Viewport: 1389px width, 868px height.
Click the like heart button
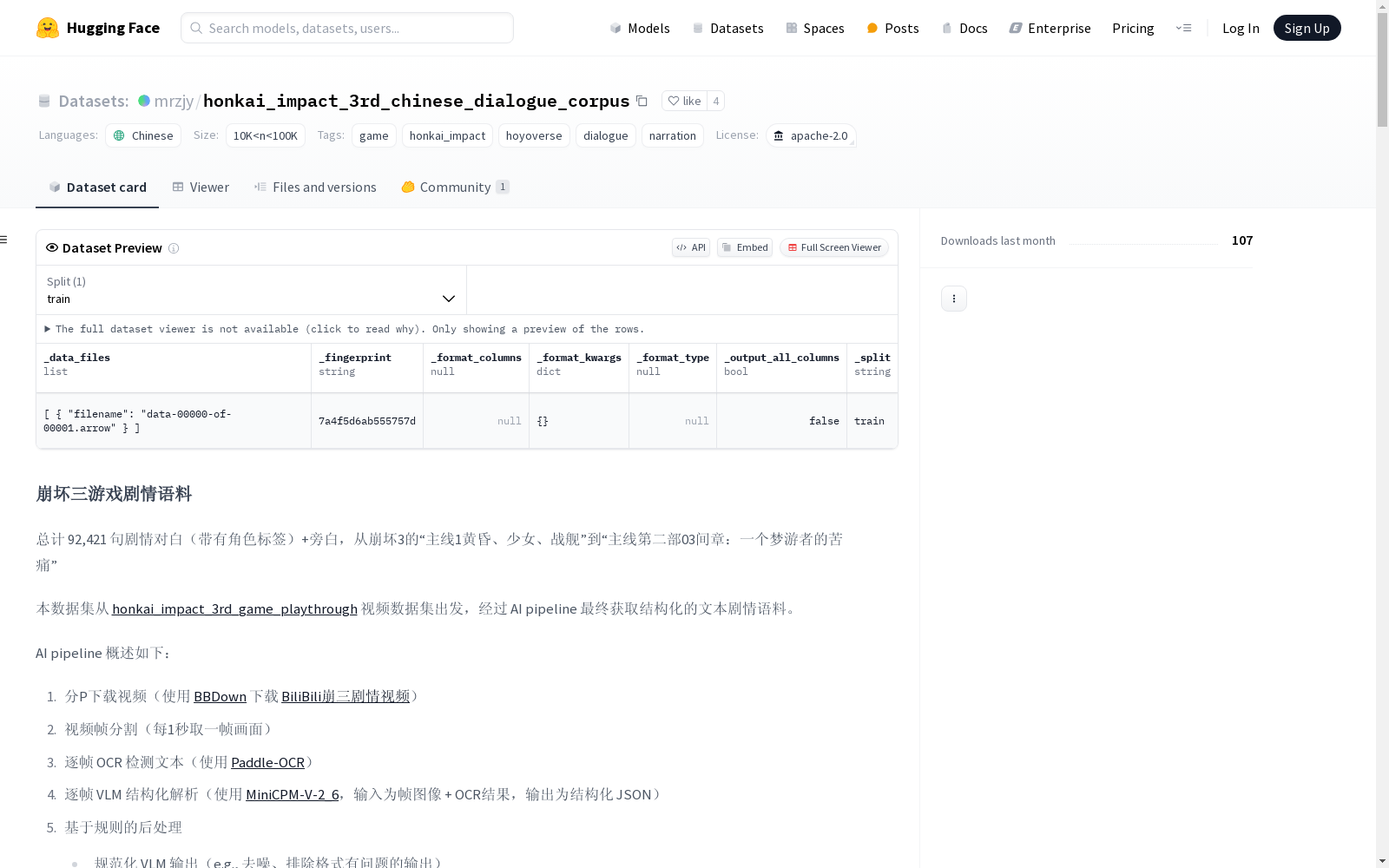click(684, 101)
